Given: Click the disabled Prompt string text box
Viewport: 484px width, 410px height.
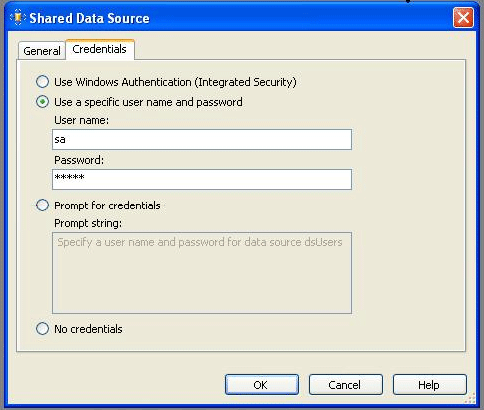Looking at the screenshot, I should [x=202, y=273].
